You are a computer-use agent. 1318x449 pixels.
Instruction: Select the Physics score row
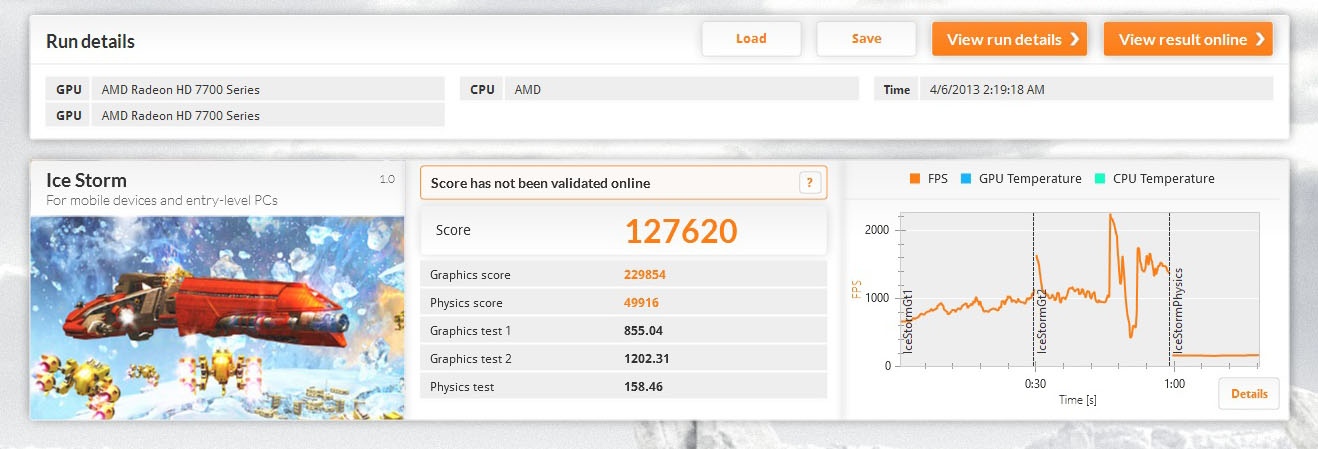pos(624,303)
